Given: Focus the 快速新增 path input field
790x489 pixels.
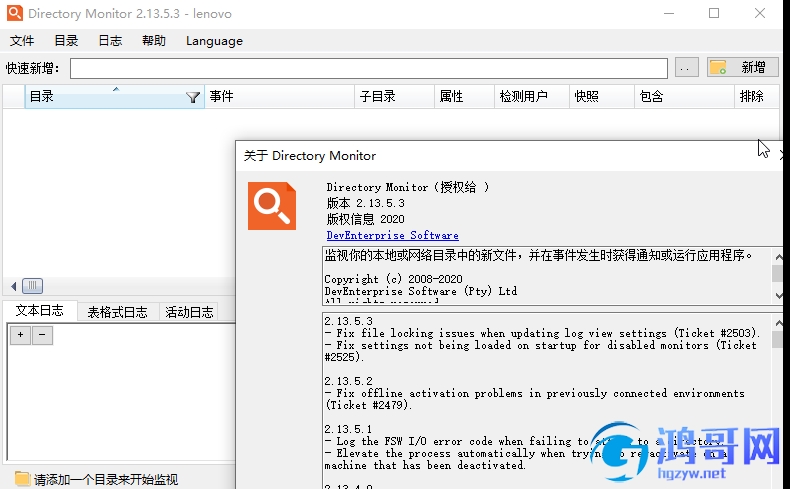Looking at the screenshot, I should (x=369, y=68).
